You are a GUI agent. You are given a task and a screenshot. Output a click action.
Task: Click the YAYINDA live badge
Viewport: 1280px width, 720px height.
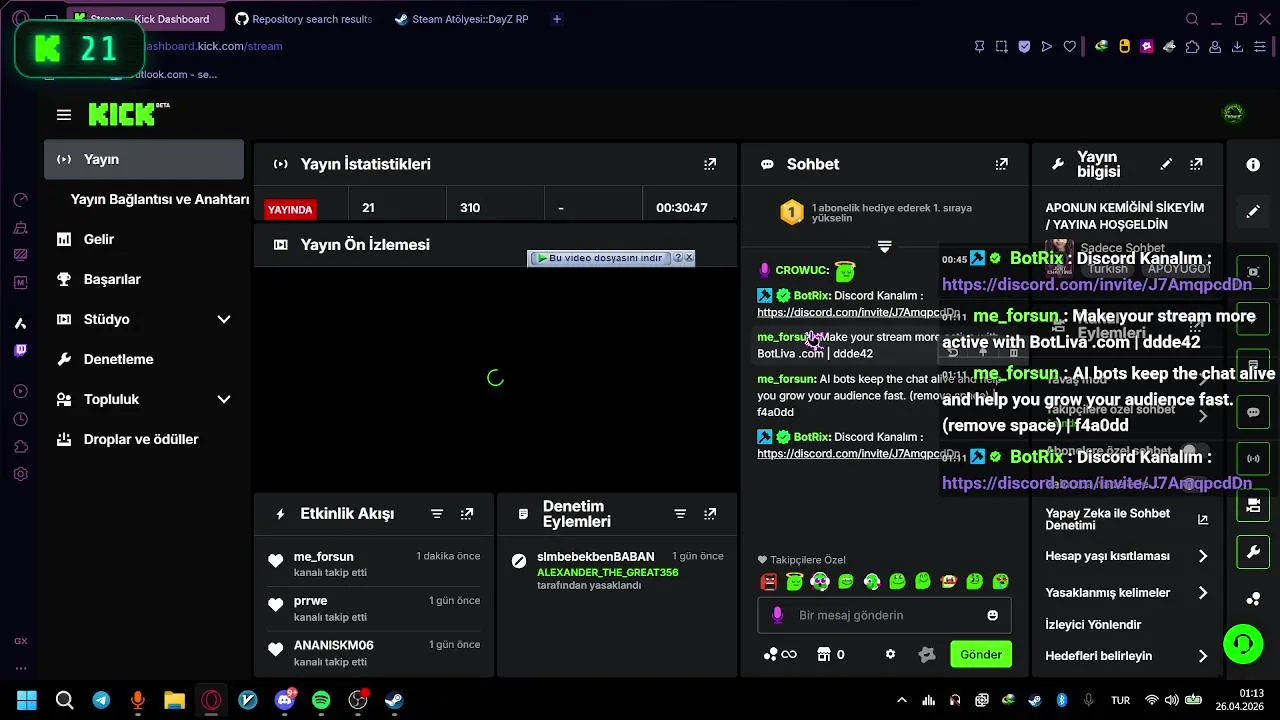290,209
